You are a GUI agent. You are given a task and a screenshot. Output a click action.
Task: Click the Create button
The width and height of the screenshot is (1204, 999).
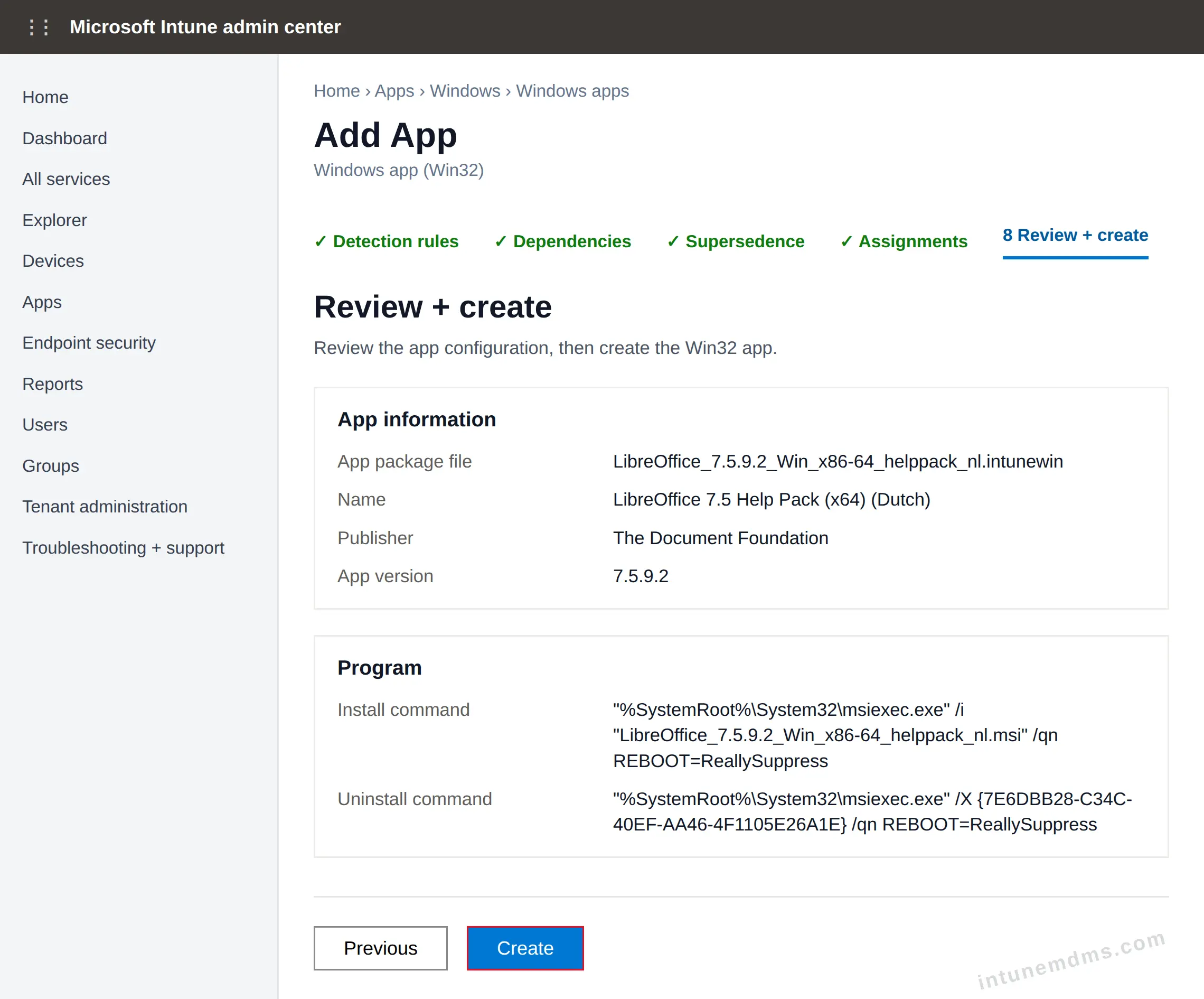click(525, 948)
